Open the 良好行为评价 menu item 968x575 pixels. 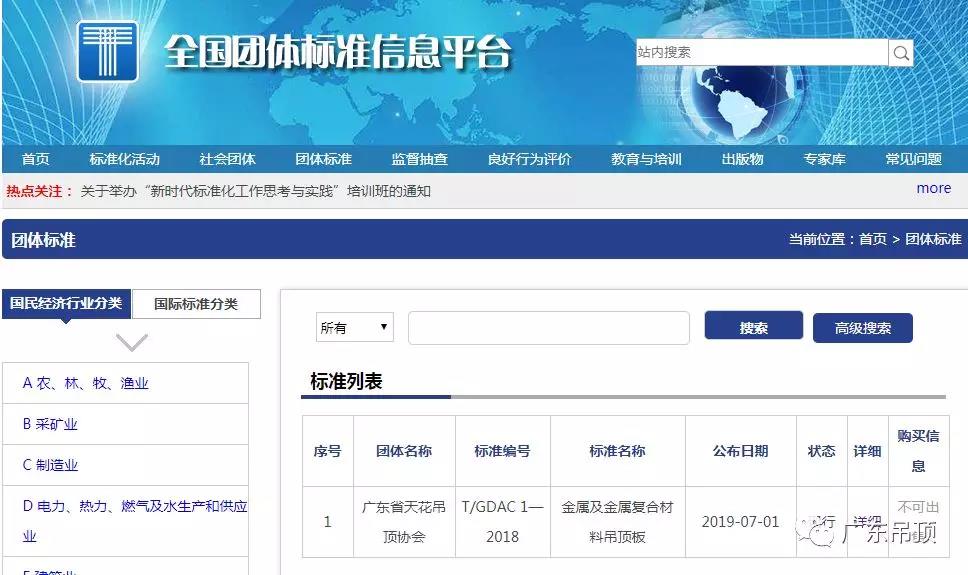pos(530,159)
